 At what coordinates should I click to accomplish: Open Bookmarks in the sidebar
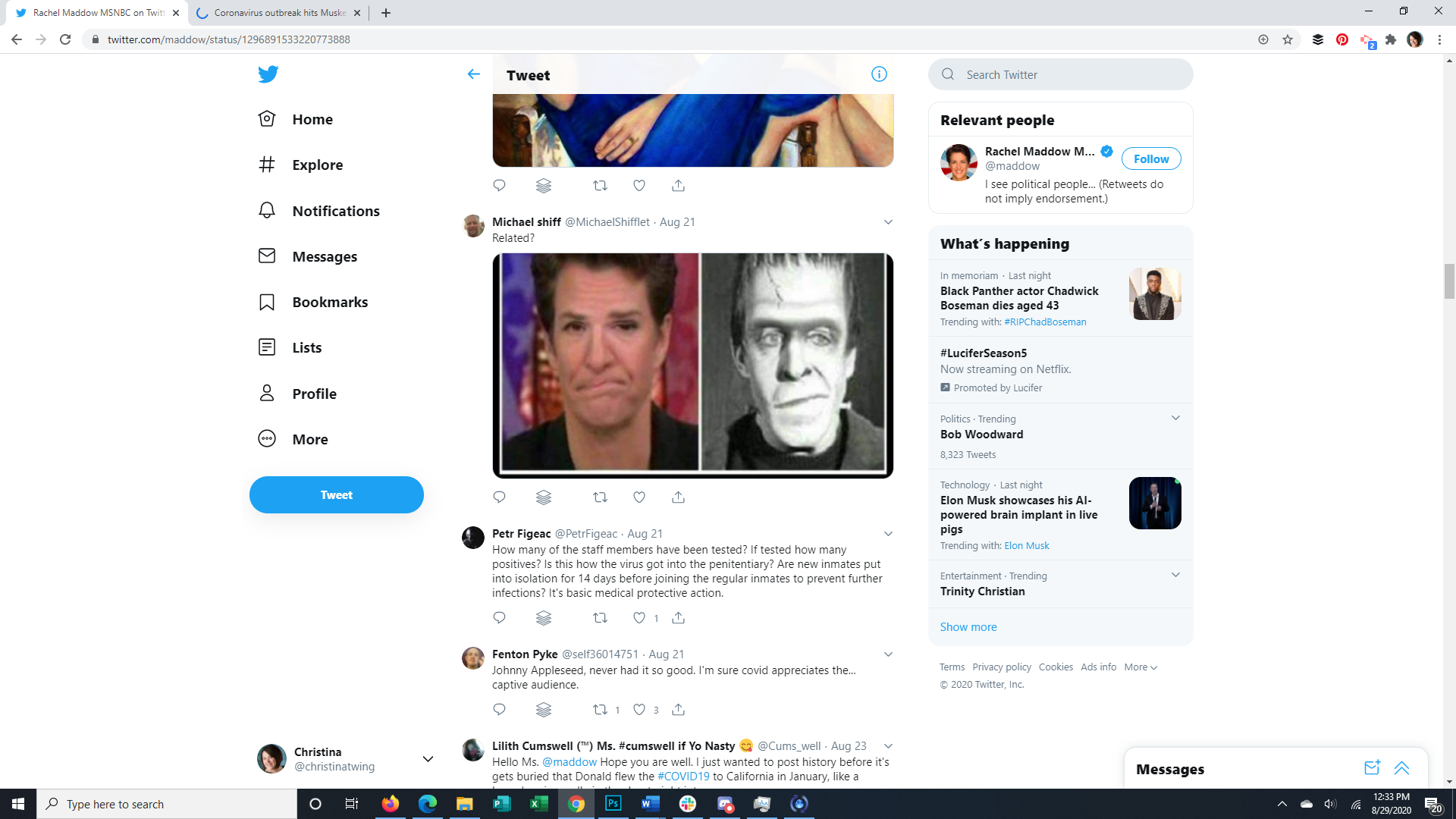click(329, 302)
